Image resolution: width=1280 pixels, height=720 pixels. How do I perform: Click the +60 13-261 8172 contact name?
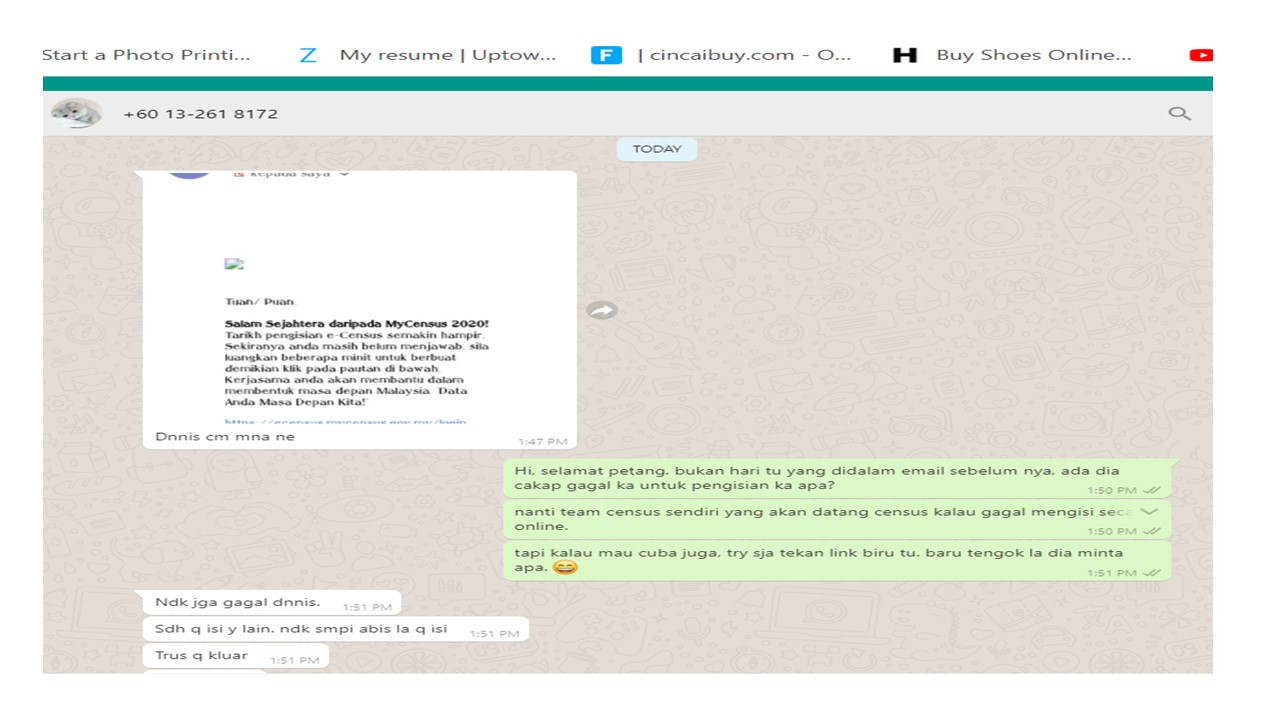coord(200,114)
